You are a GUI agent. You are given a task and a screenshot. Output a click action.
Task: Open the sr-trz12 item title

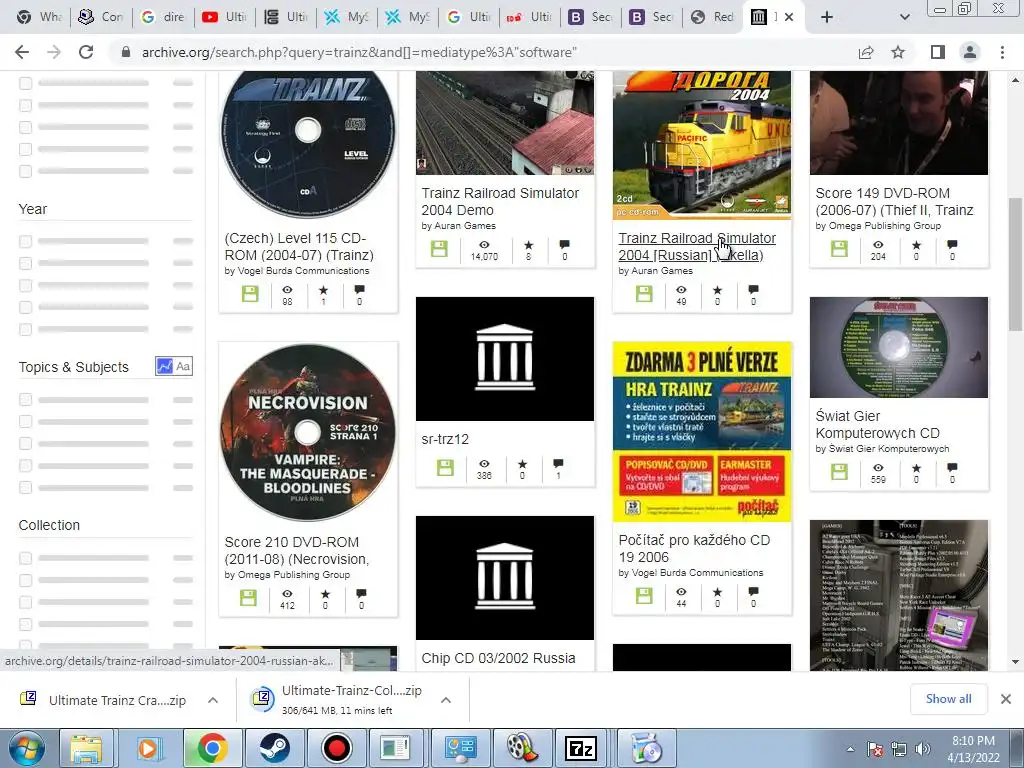(x=445, y=440)
